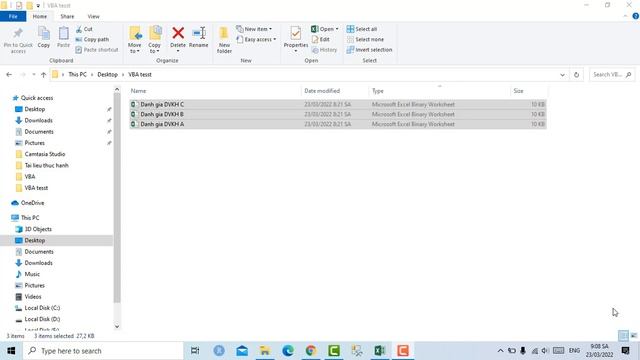Switch to the Home ribbon tab

(40, 16)
